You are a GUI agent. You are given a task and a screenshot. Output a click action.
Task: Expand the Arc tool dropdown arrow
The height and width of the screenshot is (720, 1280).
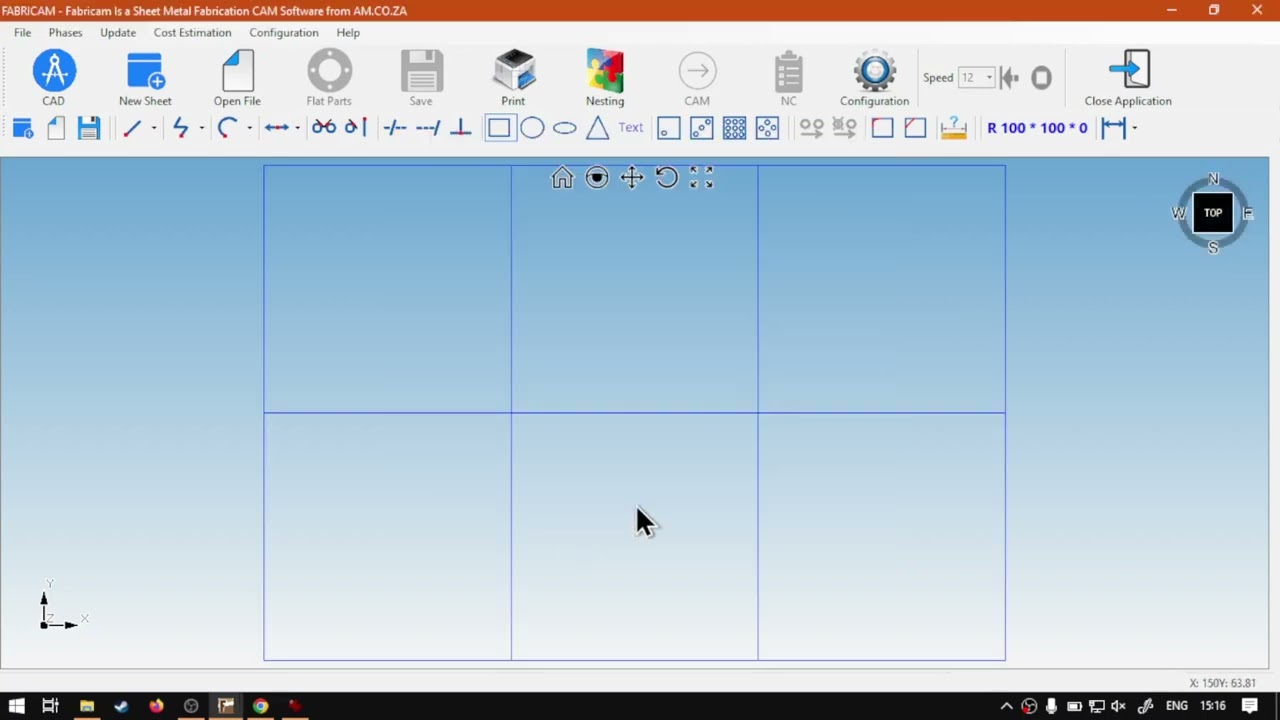click(249, 128)
